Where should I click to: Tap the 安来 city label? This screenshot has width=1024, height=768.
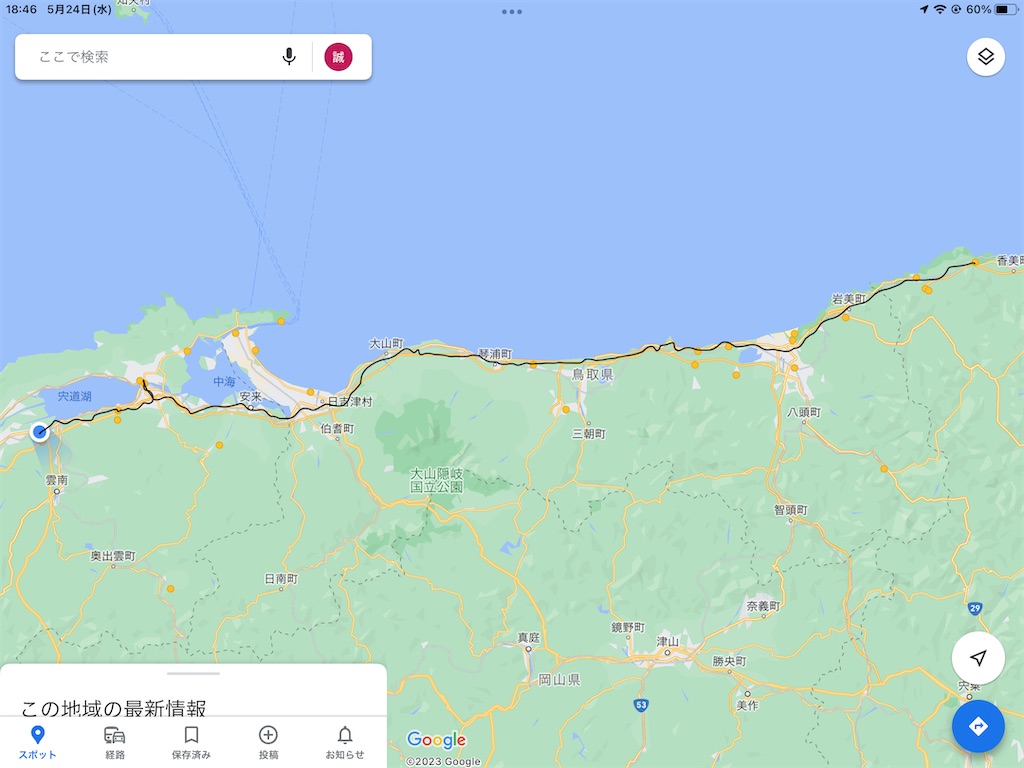click(250, 396)
